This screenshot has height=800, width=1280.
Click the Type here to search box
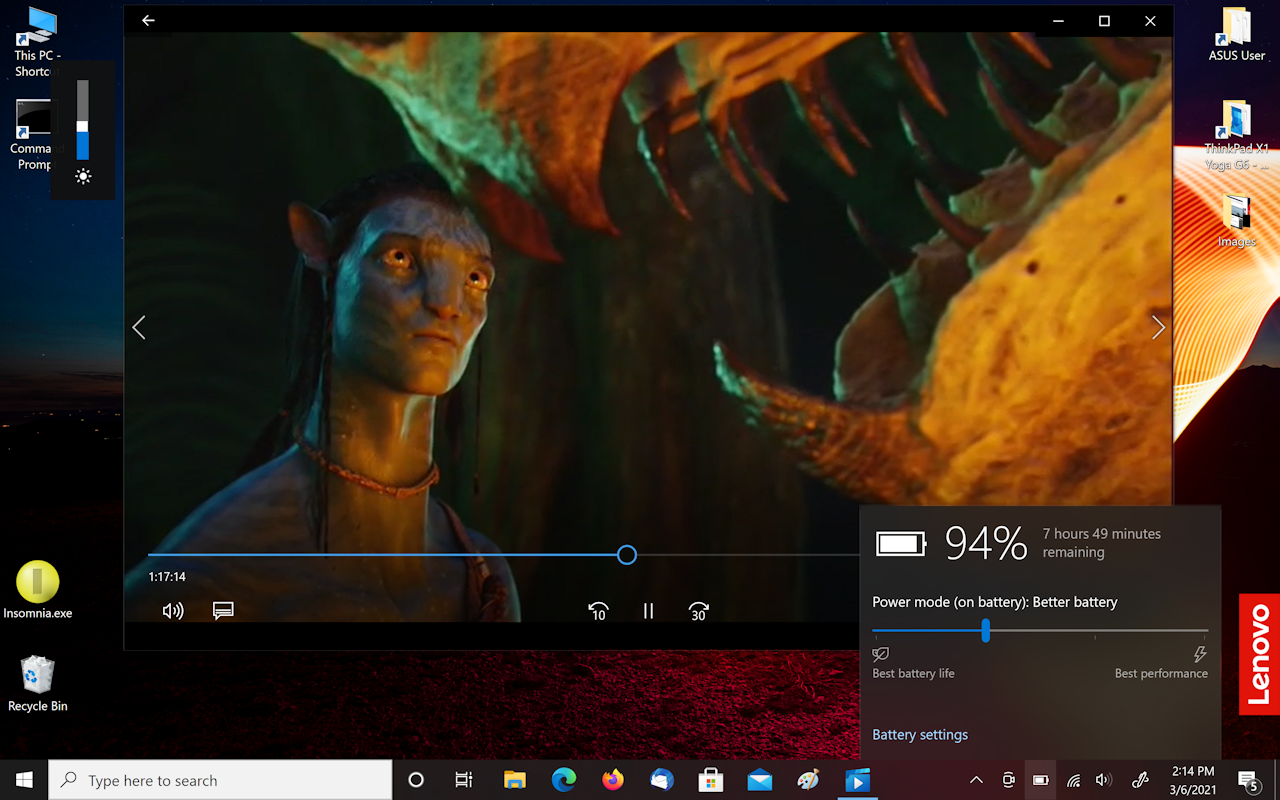(220, 780)
